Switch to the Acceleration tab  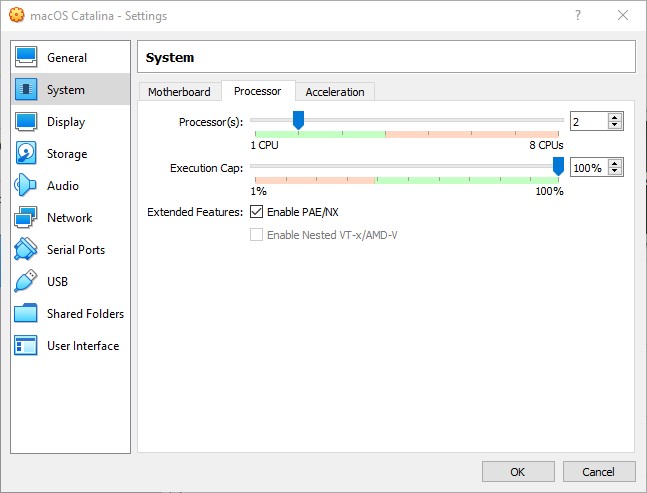335,92
